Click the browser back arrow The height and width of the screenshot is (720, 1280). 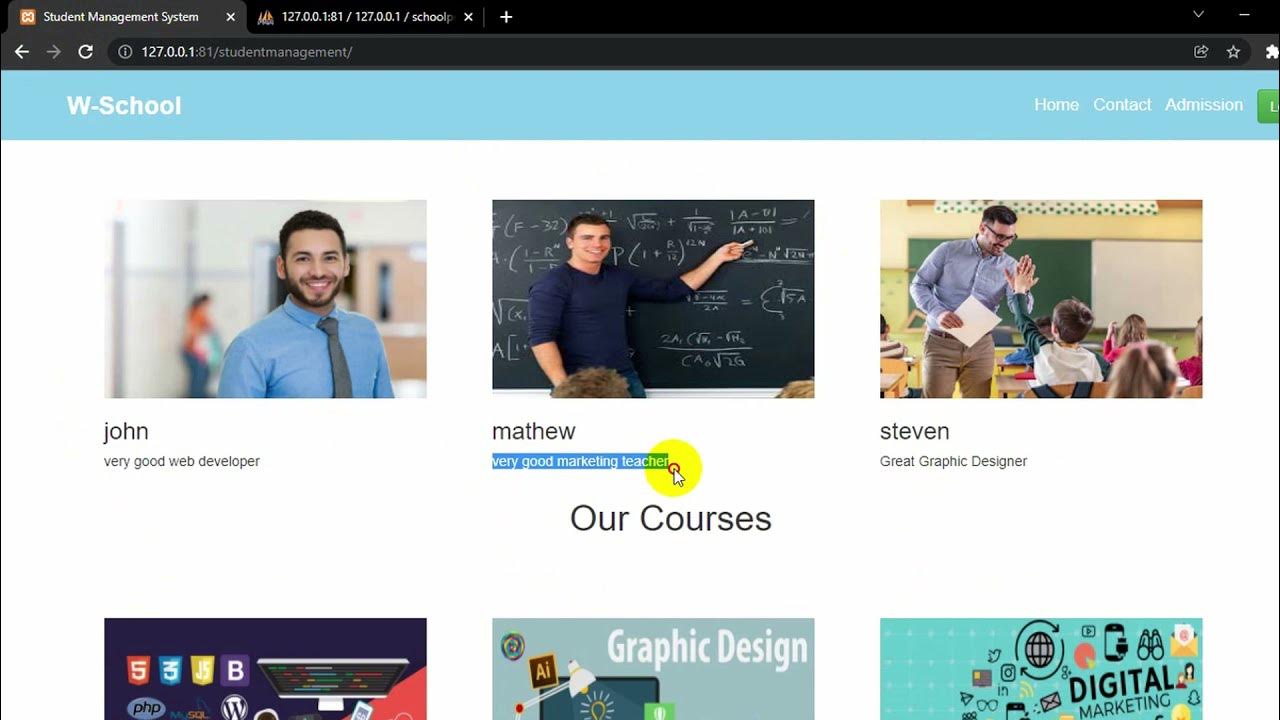point(22,52)
